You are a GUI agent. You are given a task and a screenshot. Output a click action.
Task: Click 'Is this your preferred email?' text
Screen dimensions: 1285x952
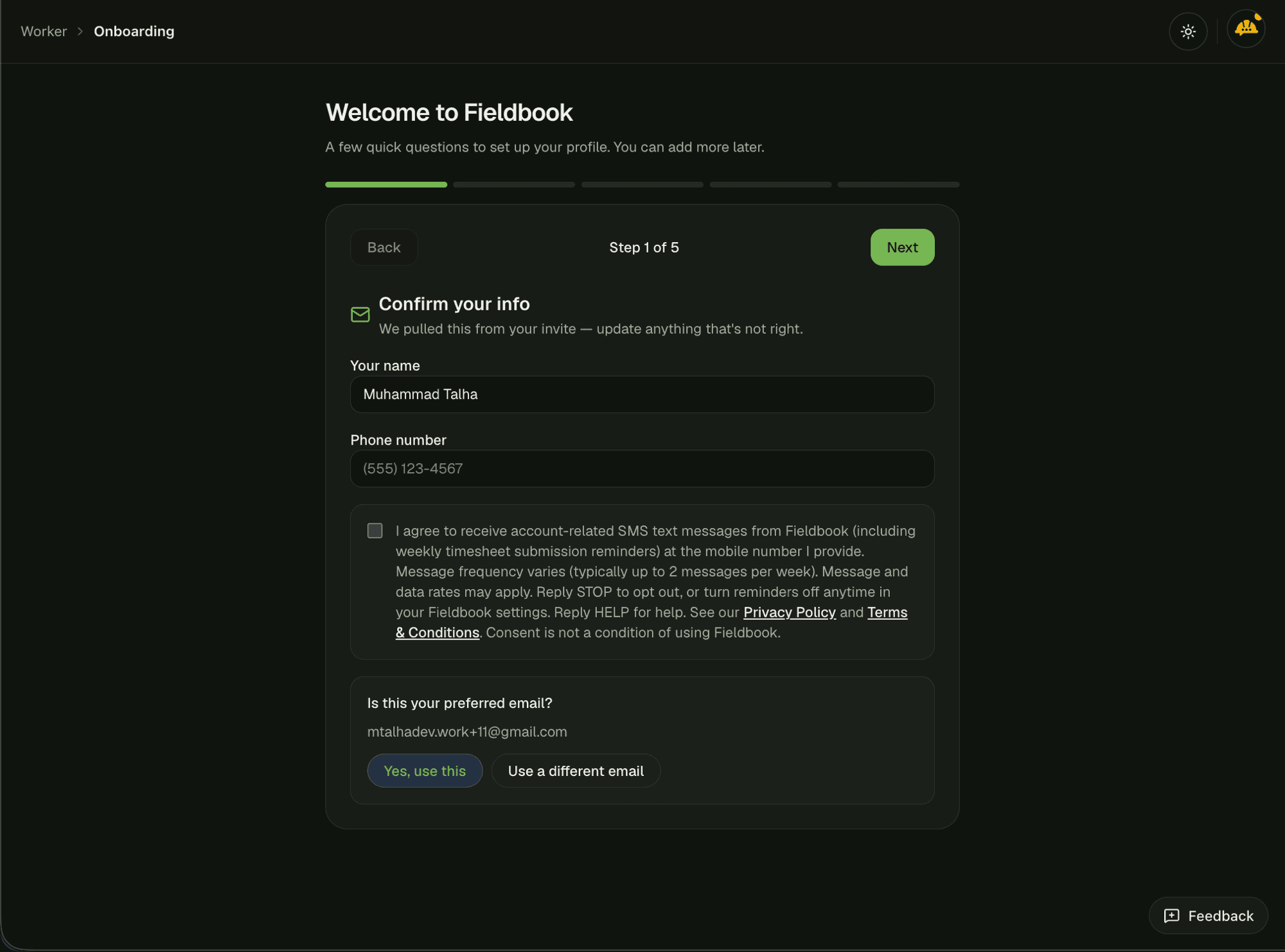pyautogui.click(x=460, y=703)
